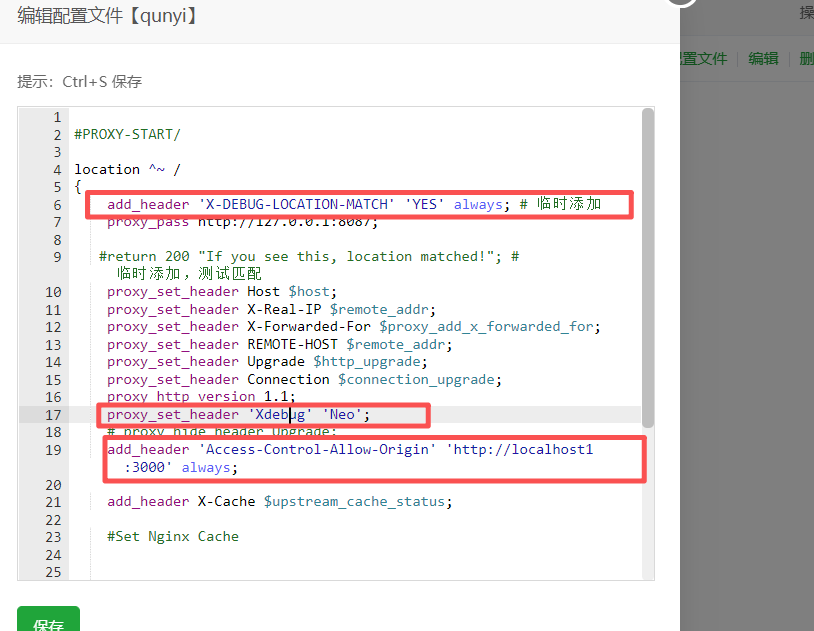Click the green 保存 save button
The width and height of the screenshot is (814, 631).
coord(48,620)
